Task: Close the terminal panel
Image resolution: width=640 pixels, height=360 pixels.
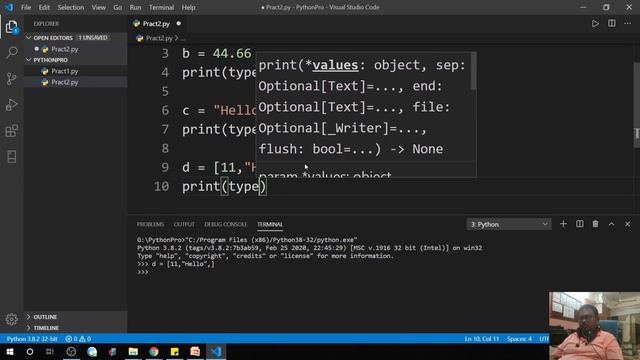Action: tap(627, 224)
